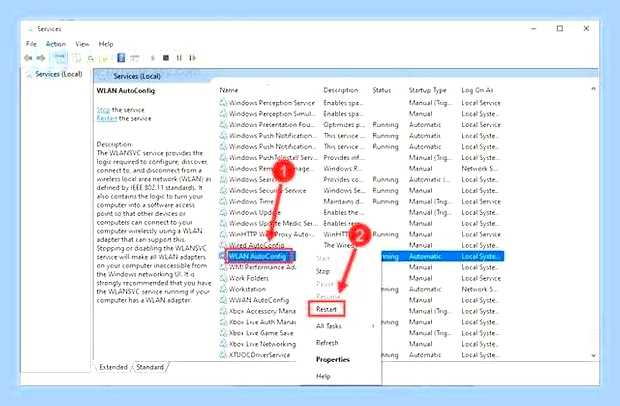Click the scrollbar up arrow of the service list
Screen dimensions: 620x406
point(593,89)
